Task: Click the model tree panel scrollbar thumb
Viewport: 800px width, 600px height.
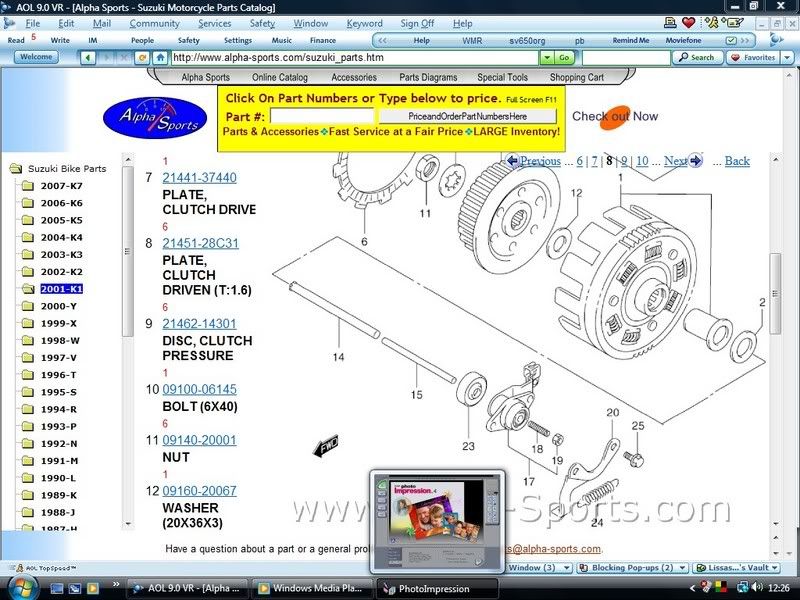Action: click(x=128, y=252)
